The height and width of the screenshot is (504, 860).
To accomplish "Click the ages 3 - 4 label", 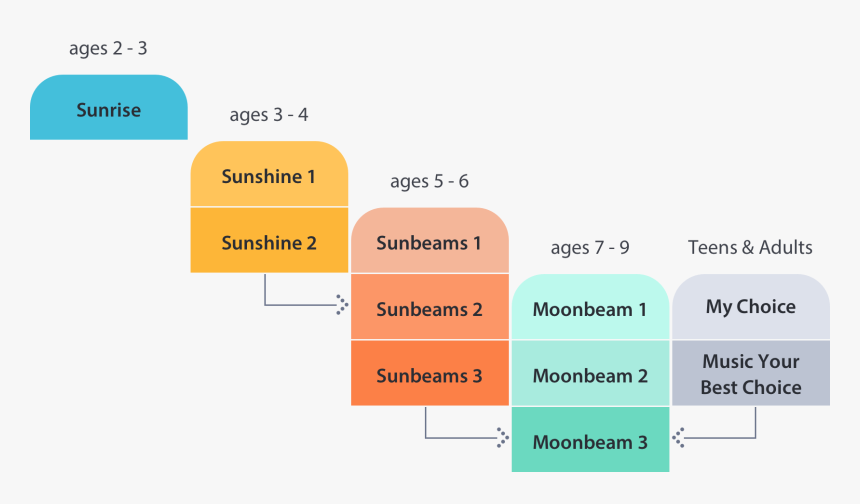I will pos(269,115).
